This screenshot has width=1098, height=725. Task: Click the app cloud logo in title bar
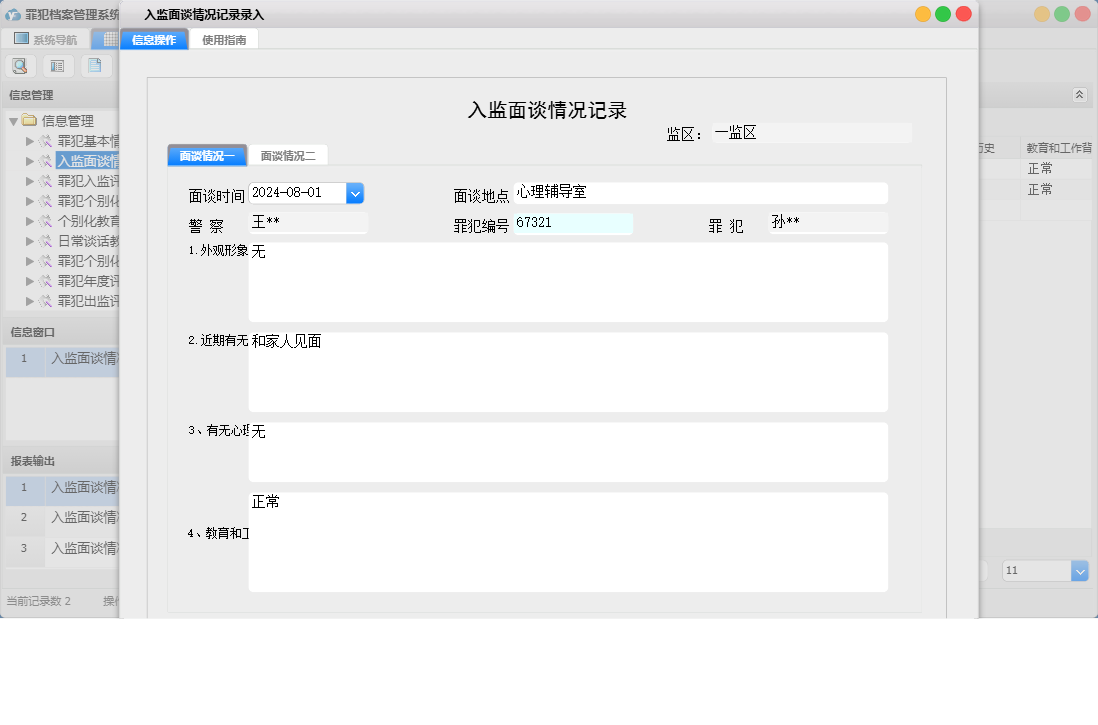coord(13,14)
